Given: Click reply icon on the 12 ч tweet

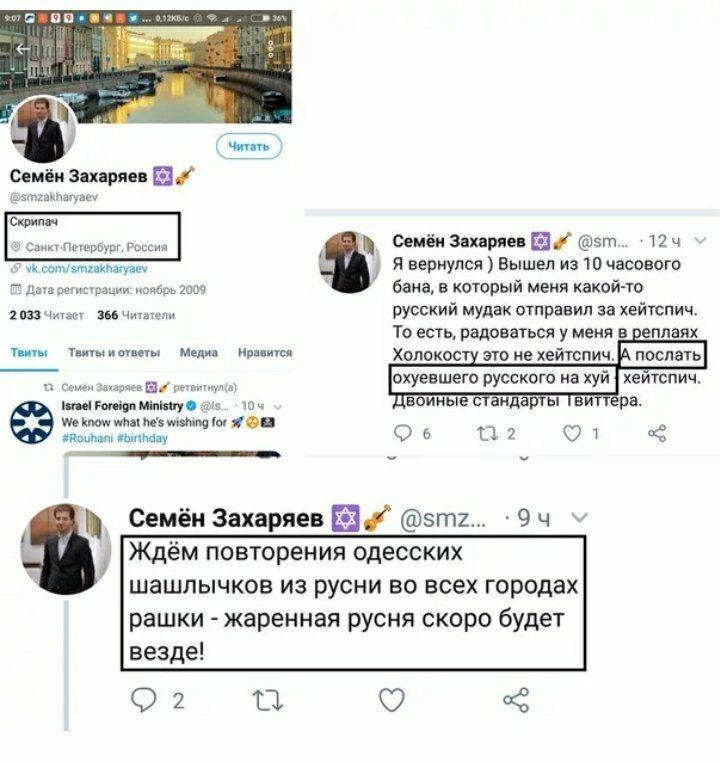Looking at the screenshot, I should [x=402, y=433].
